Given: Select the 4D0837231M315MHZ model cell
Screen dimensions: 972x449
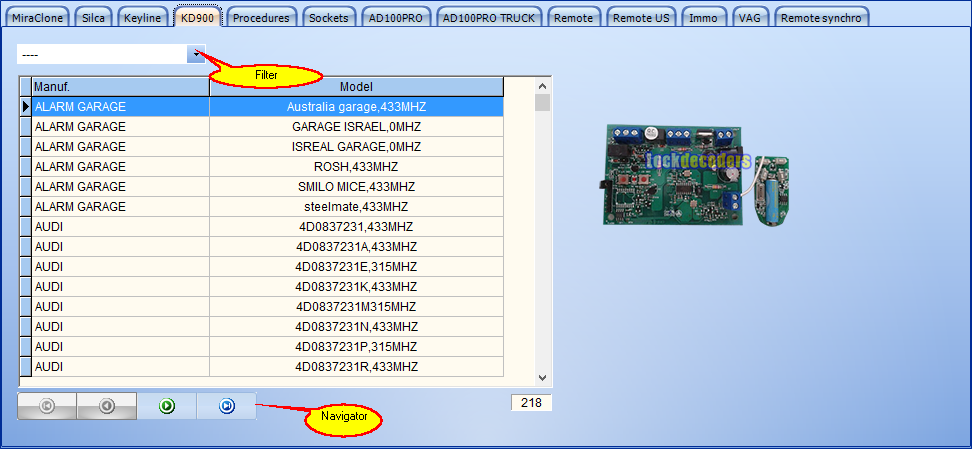Looking at the screenshot, I should click(356, 306).
